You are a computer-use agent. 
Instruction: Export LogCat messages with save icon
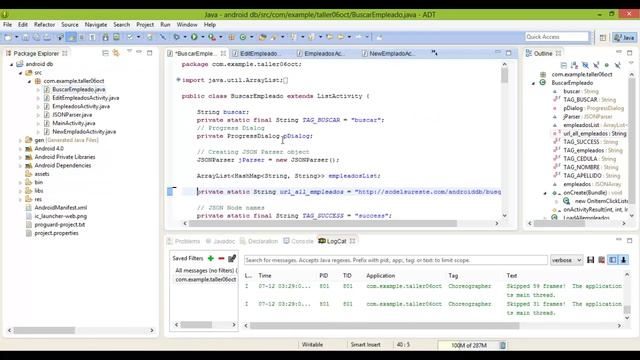click(591, 260)
